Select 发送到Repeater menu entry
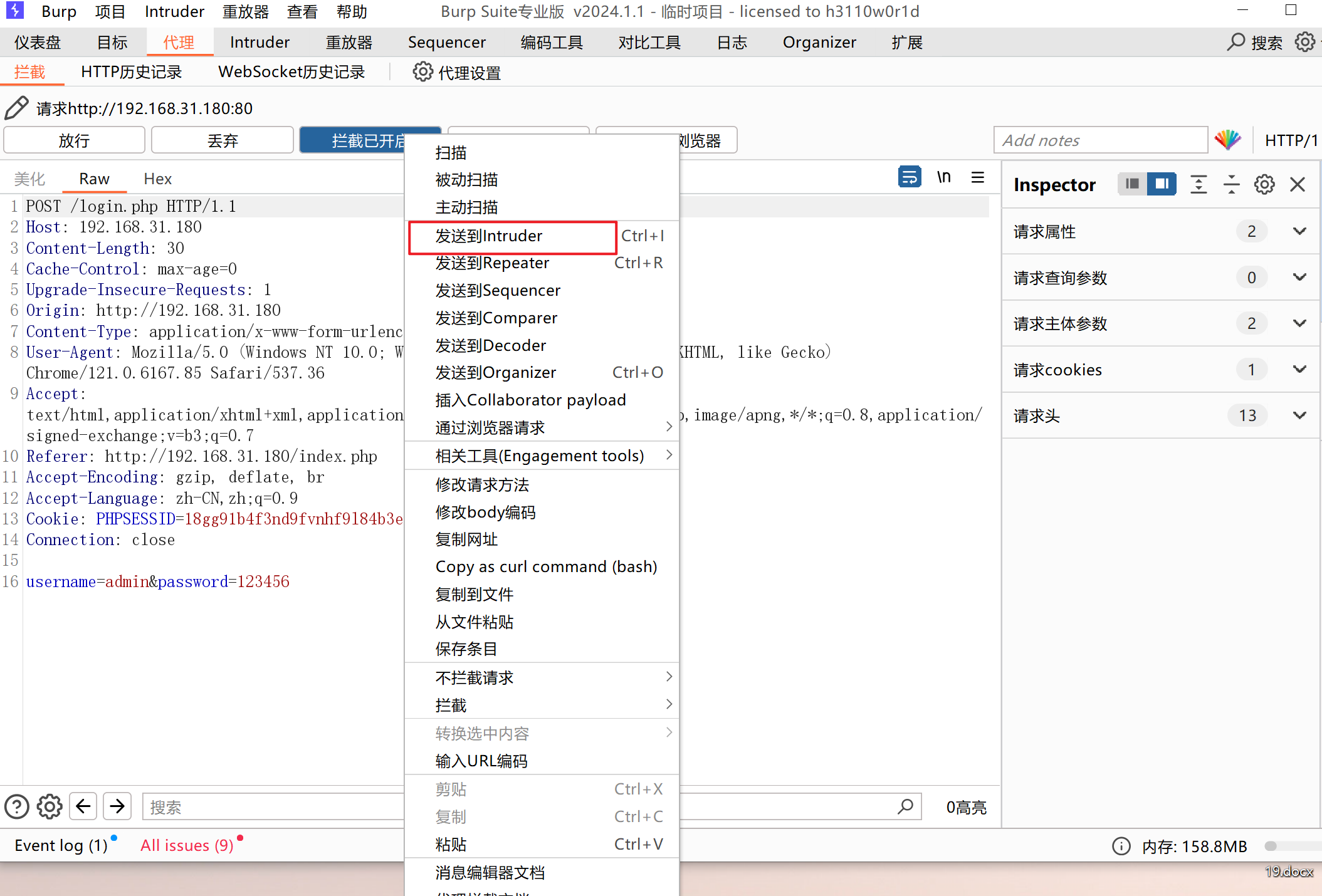Viewport: 1322px width, 896px height. click(x=542, y=263)
